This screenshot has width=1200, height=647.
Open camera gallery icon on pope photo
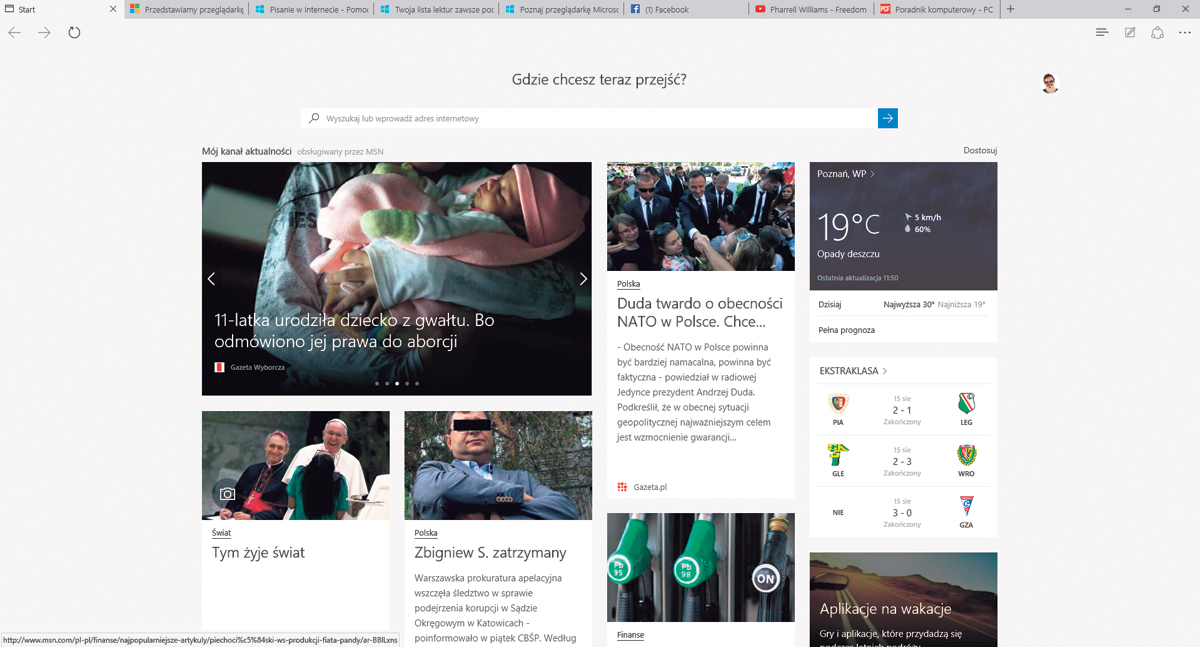(227, 494)
